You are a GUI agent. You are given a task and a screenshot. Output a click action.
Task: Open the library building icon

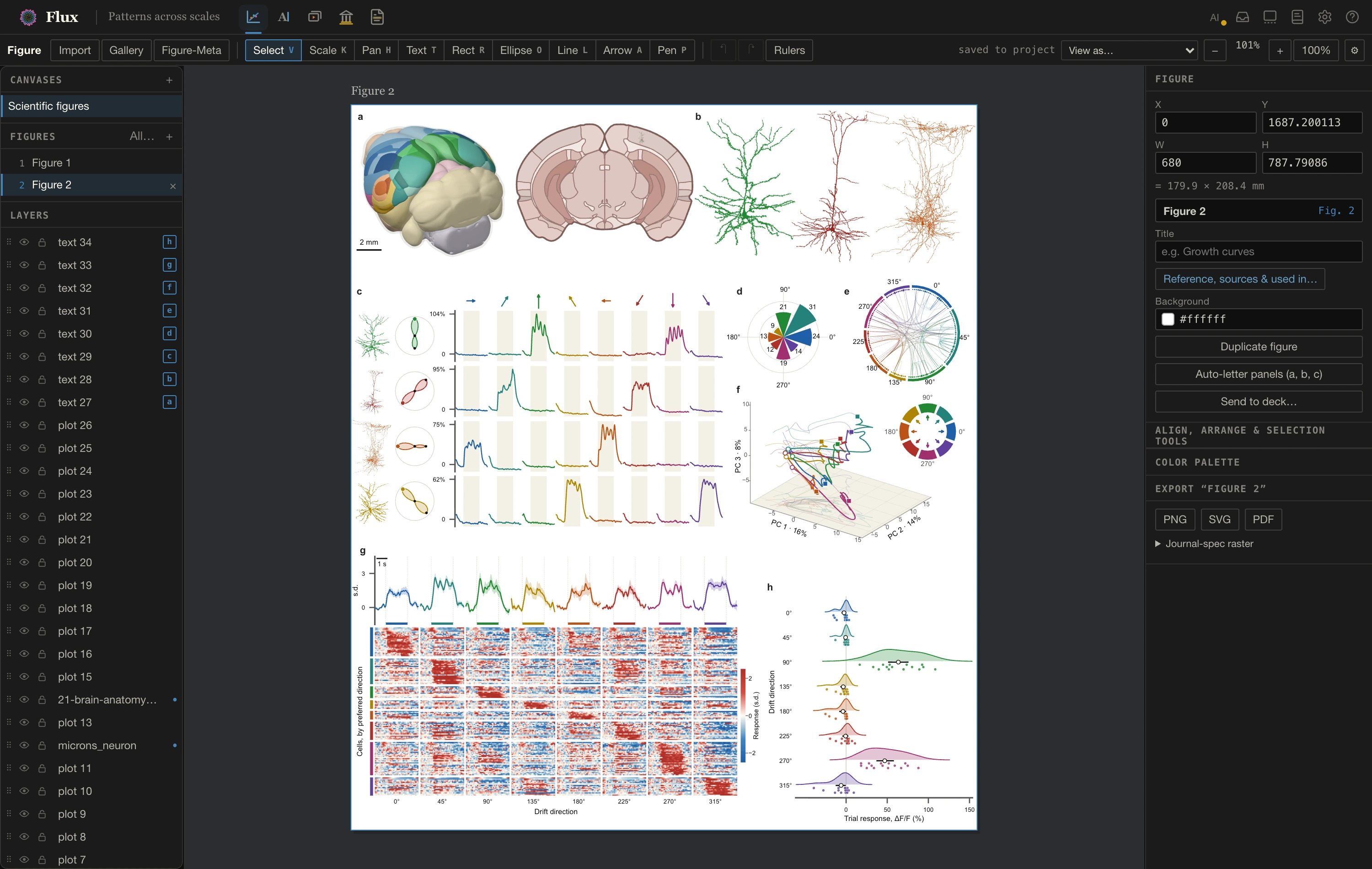346,17
